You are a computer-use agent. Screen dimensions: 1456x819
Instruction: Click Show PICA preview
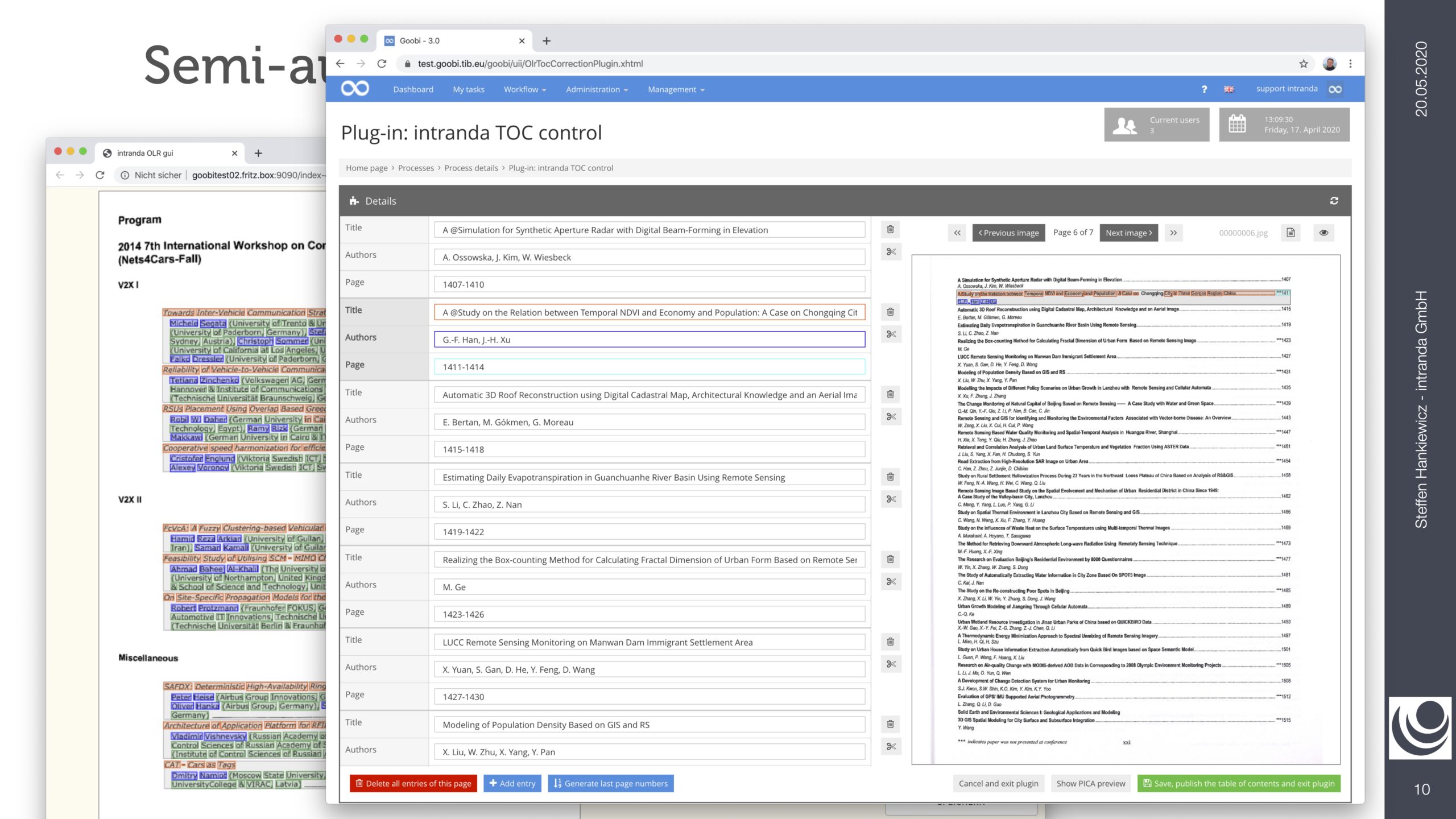pyautogui.click(x=1091, y=783)
